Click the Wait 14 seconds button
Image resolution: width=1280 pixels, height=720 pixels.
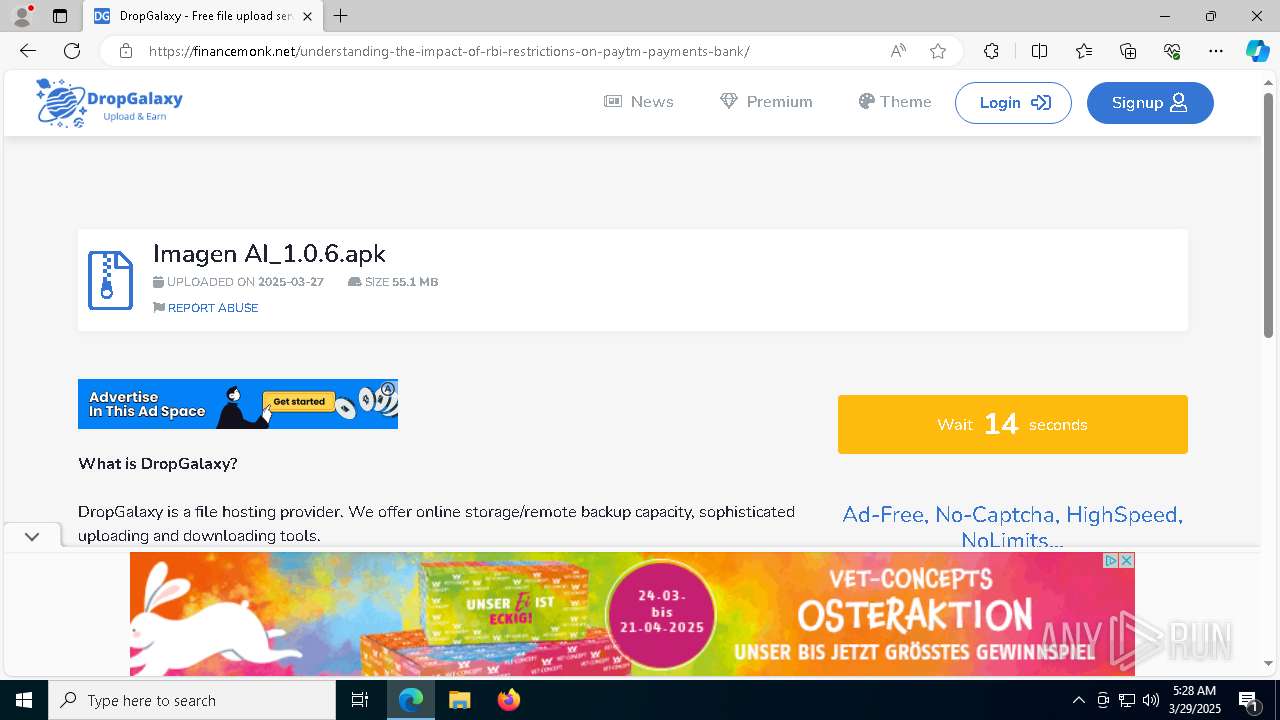[x=1013, y=425]
